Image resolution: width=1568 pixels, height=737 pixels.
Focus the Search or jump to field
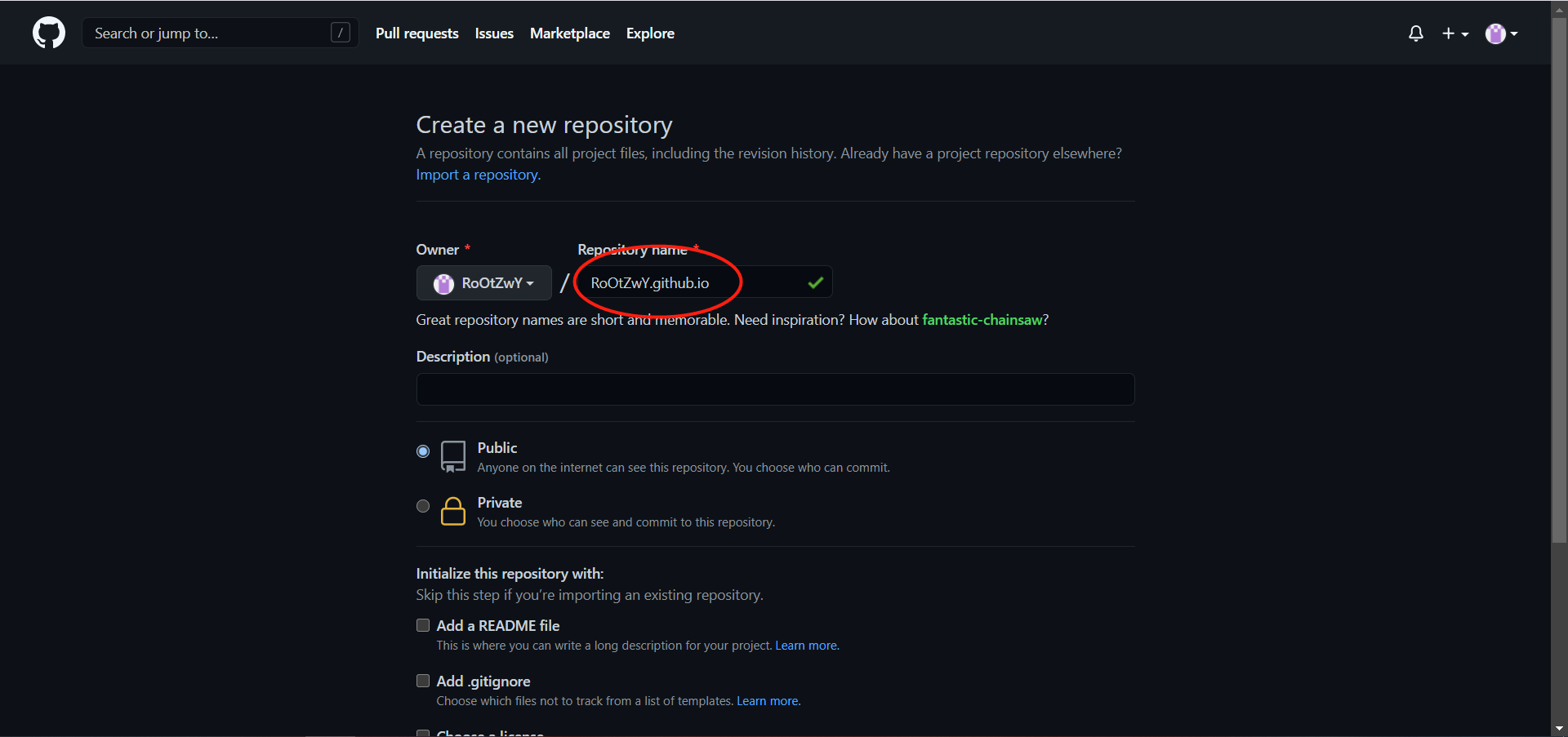click(220, 33)
